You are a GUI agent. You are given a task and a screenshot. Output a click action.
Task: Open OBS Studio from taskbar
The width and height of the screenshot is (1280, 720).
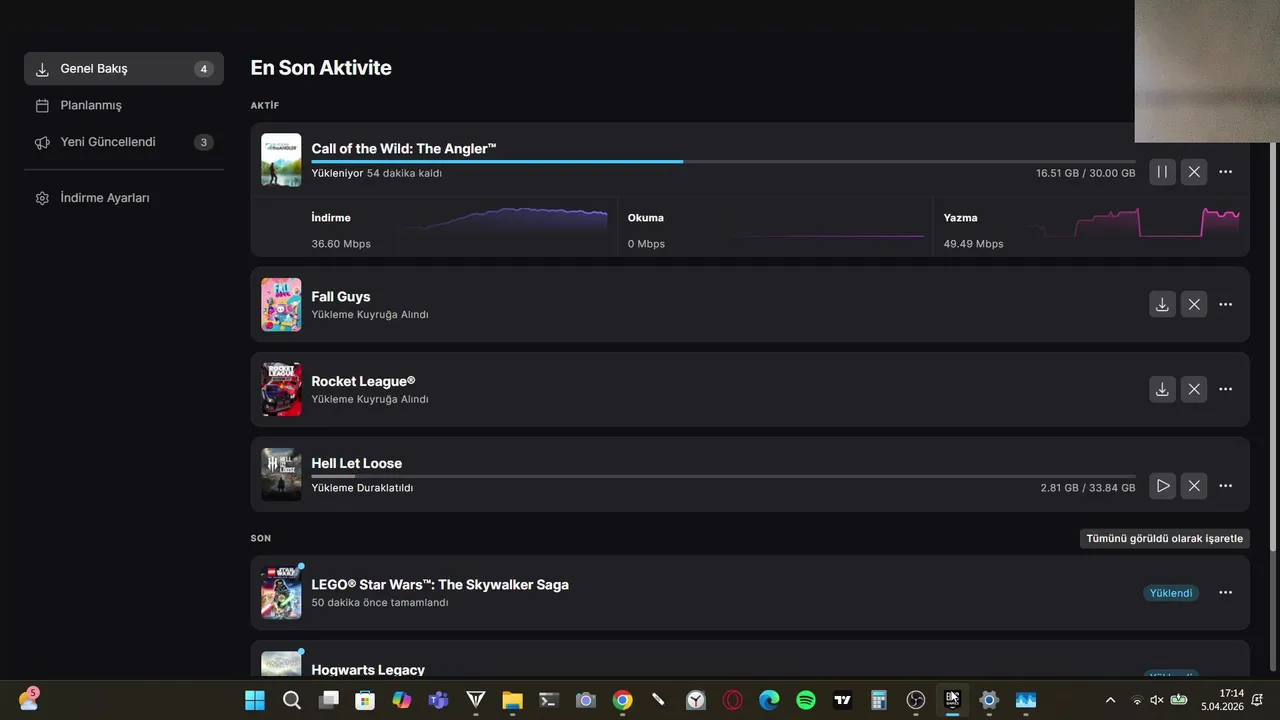(916, 700)
